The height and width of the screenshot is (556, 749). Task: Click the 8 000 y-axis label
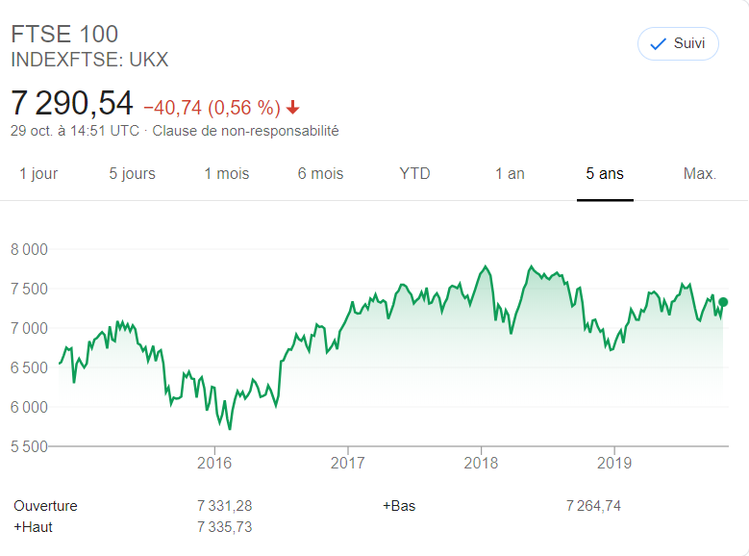pos(30,249)
